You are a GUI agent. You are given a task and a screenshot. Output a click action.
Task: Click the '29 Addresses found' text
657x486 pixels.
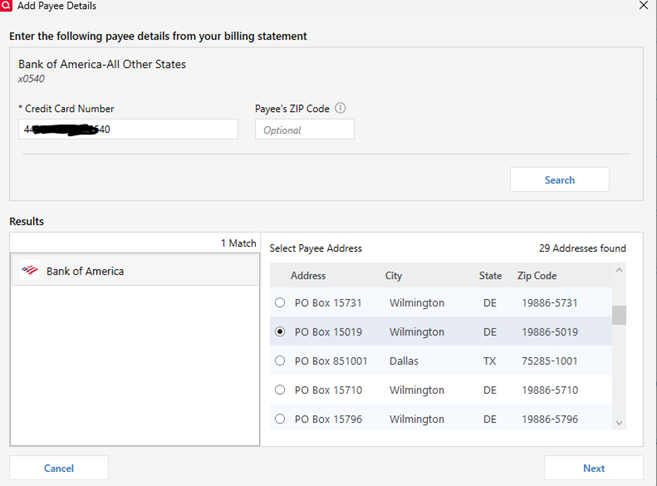pyautogui.click(x=582, y=248)
